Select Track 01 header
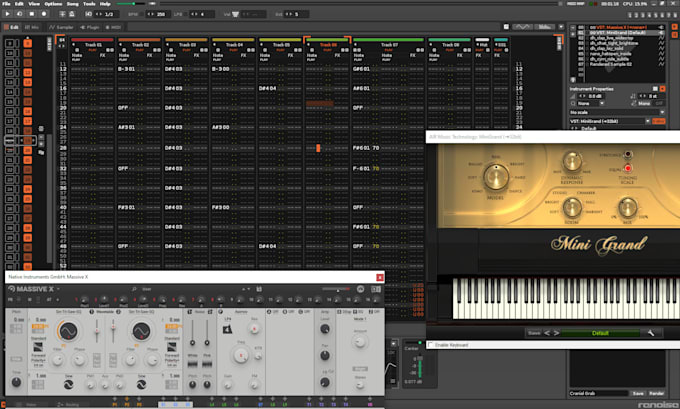The width and height of the screenshot is (680, 409). 93,45
